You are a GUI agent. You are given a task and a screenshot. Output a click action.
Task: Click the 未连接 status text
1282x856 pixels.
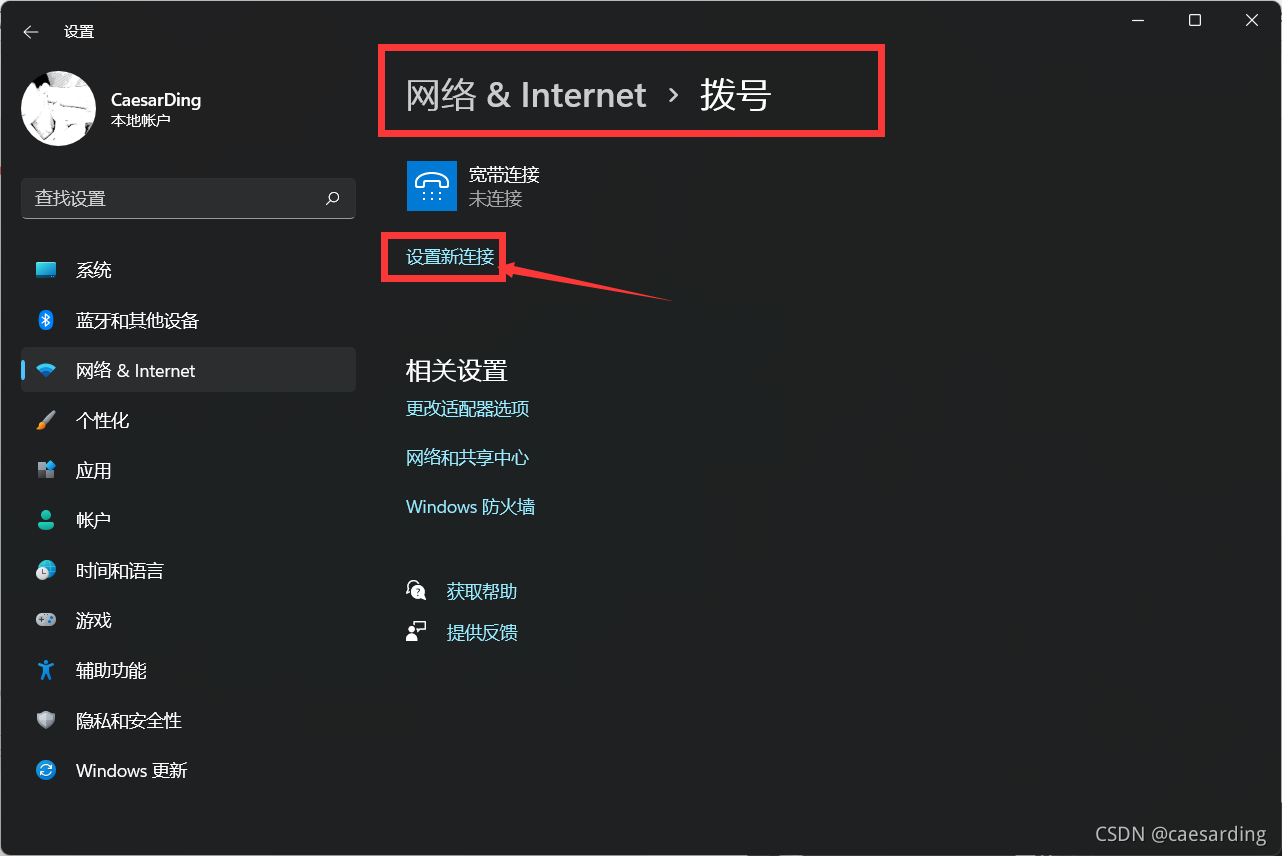(495, 198)
